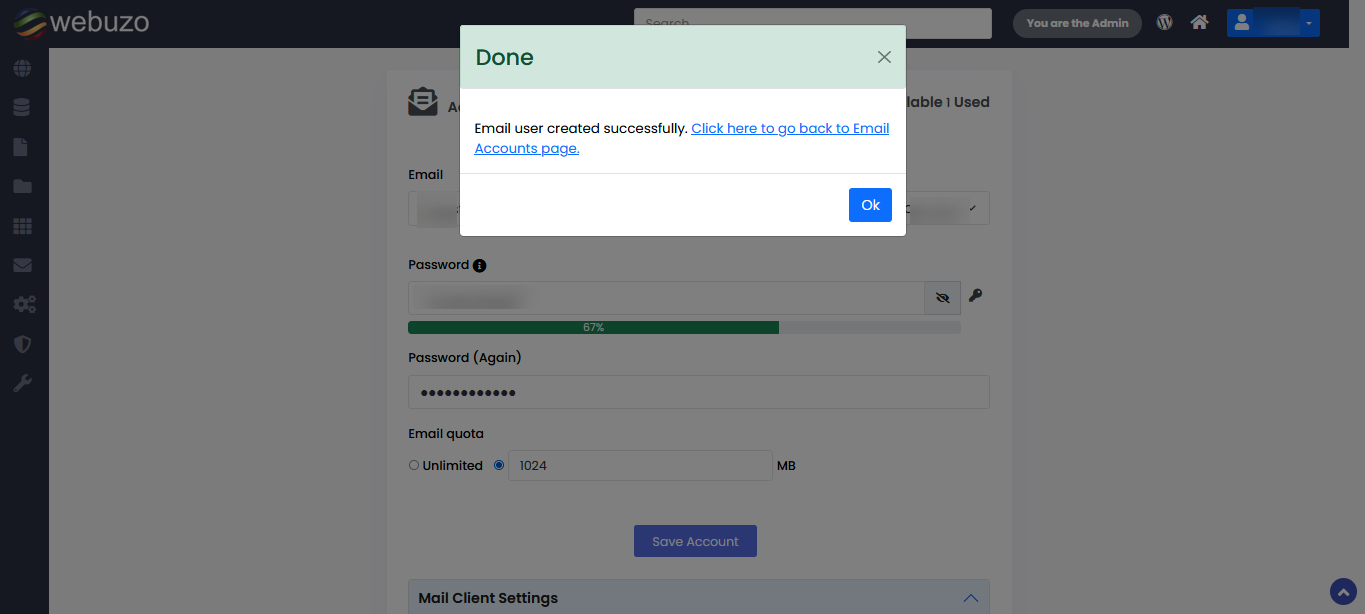
Task: Click the globe icon in the sidebar
Action: tap(22, 68)
